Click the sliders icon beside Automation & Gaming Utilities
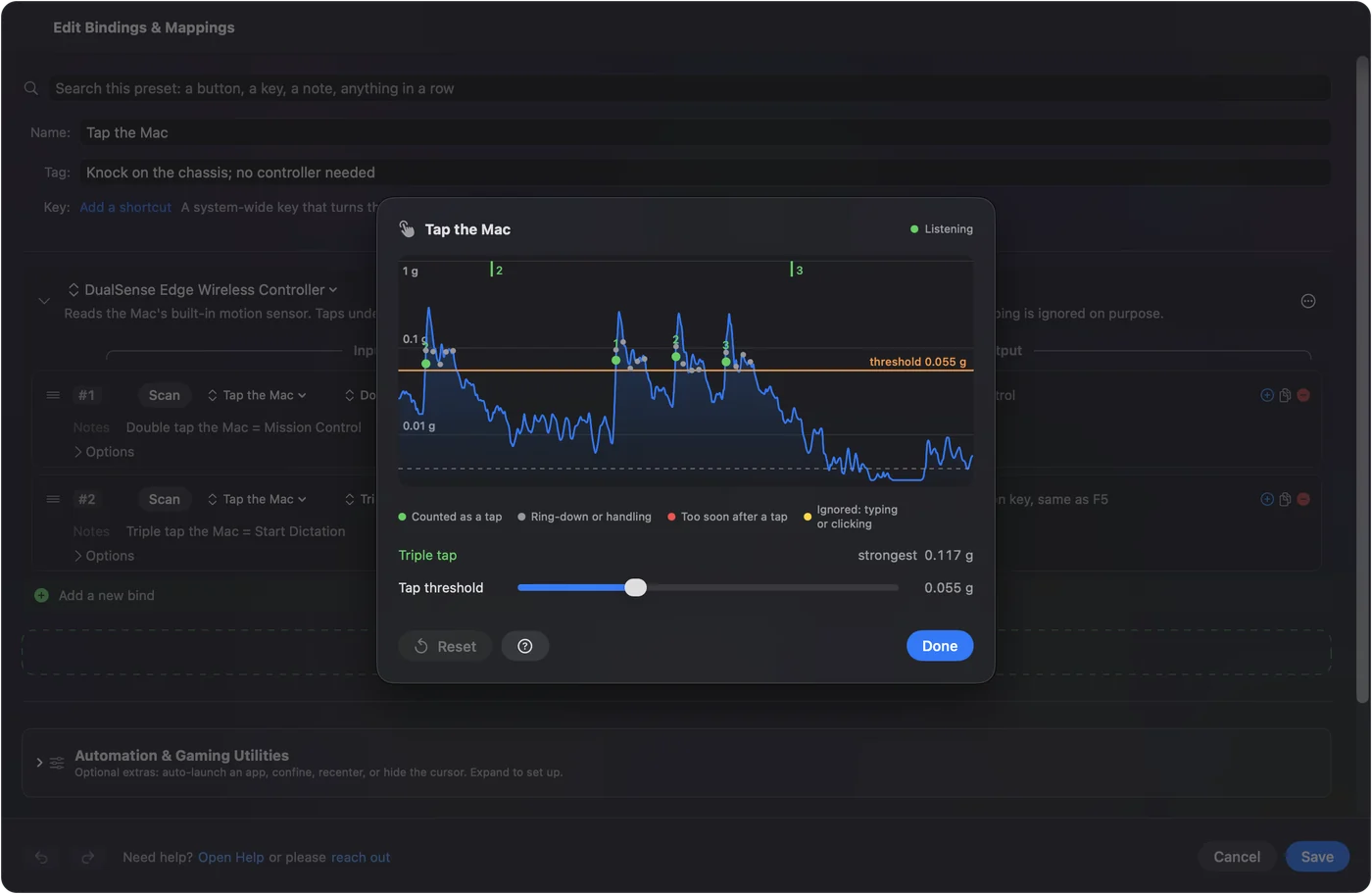This screenshot has height=894, width=1372. tap(57, 763)
